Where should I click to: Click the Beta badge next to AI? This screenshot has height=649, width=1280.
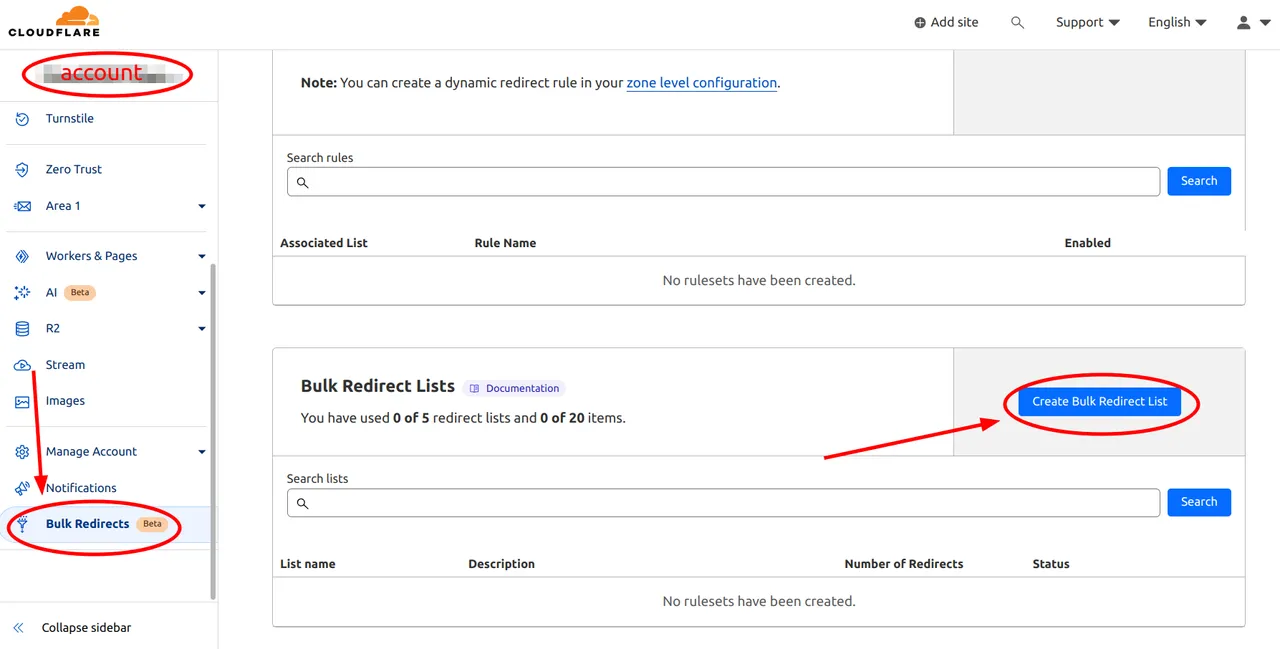(80, 293)
